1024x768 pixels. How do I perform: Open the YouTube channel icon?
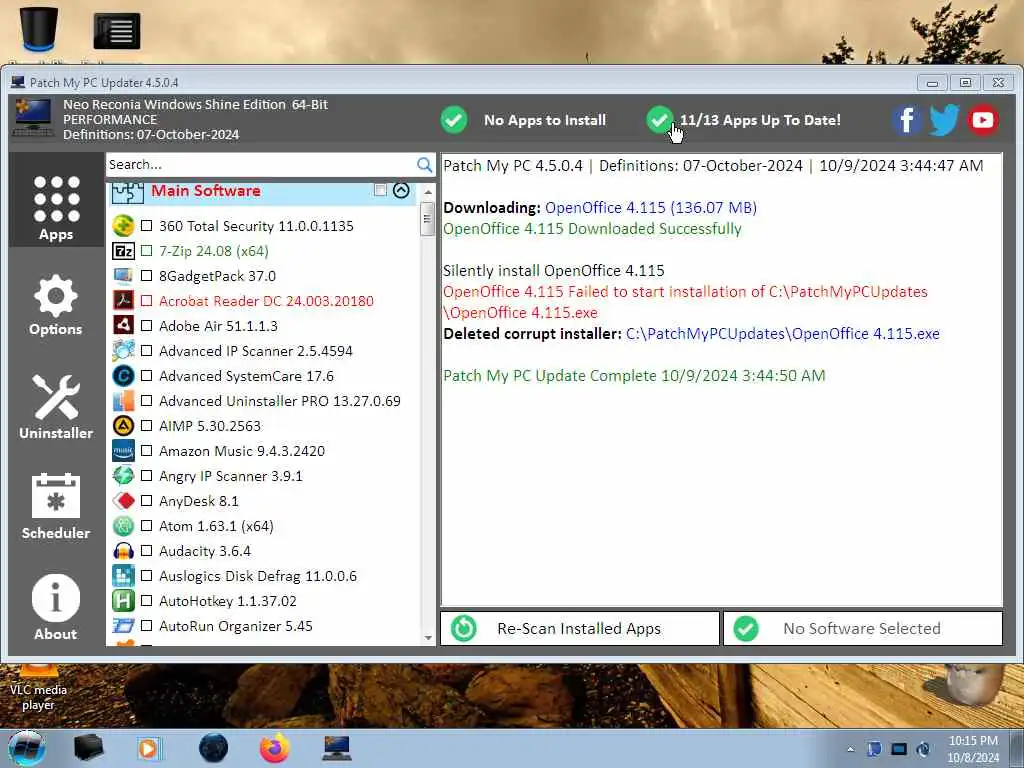(983, 120)
